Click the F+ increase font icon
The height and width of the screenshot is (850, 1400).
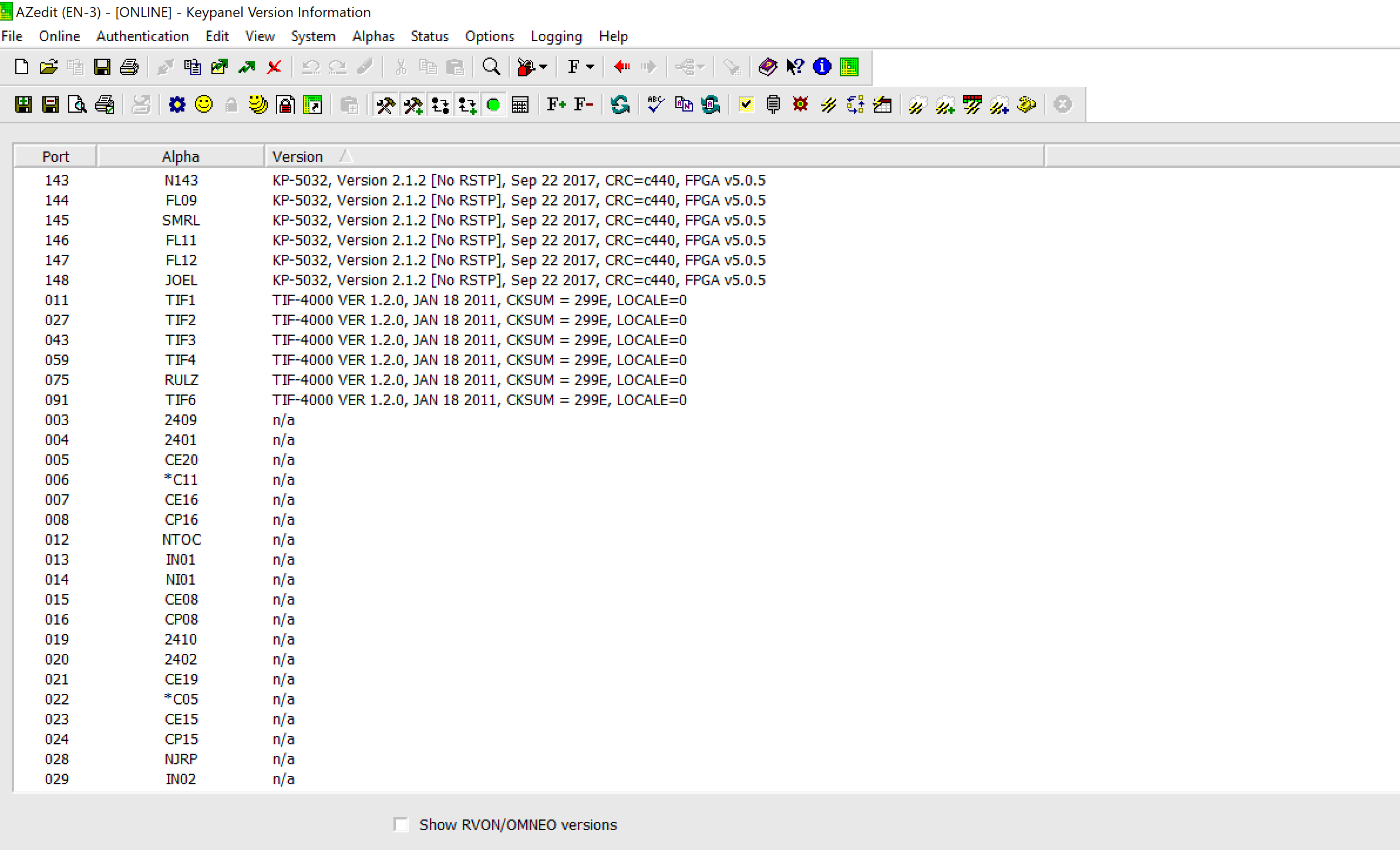(x=557, y=104)
